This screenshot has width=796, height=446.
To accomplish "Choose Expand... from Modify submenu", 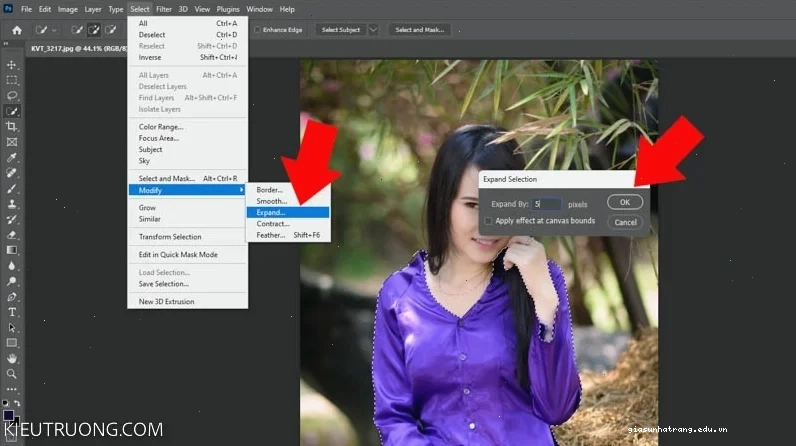I will (x=288, y=213).
